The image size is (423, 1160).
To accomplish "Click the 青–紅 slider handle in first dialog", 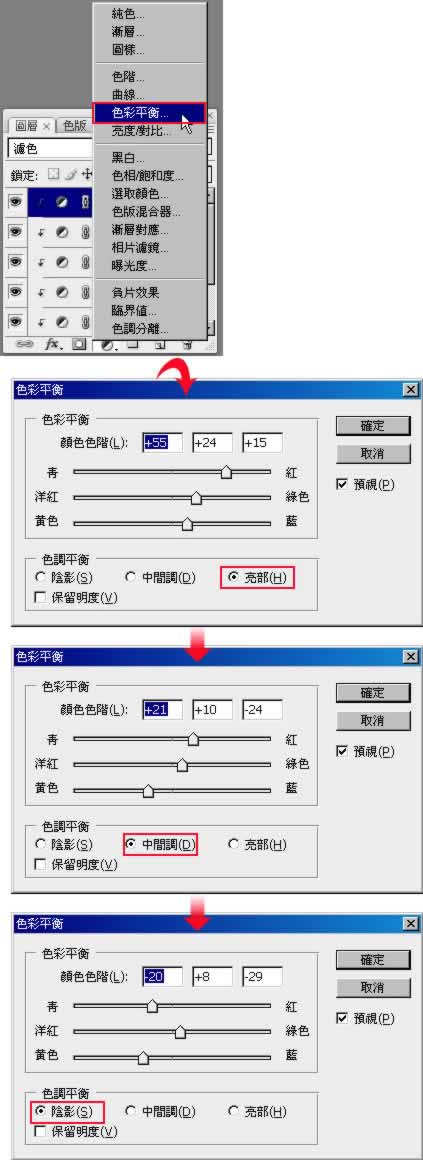I will (226, 473).
